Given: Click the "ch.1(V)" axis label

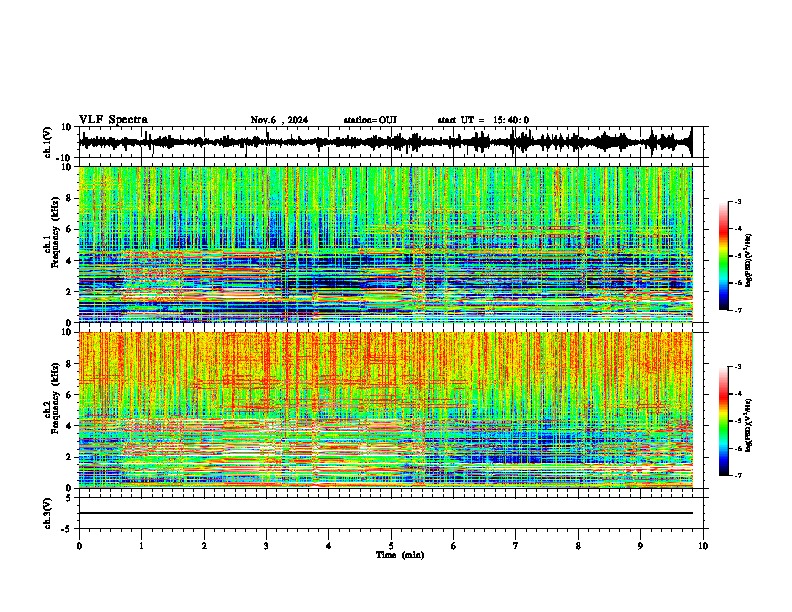Looking at the screenshot, I should pyautogui.click(x=48, y=142).
